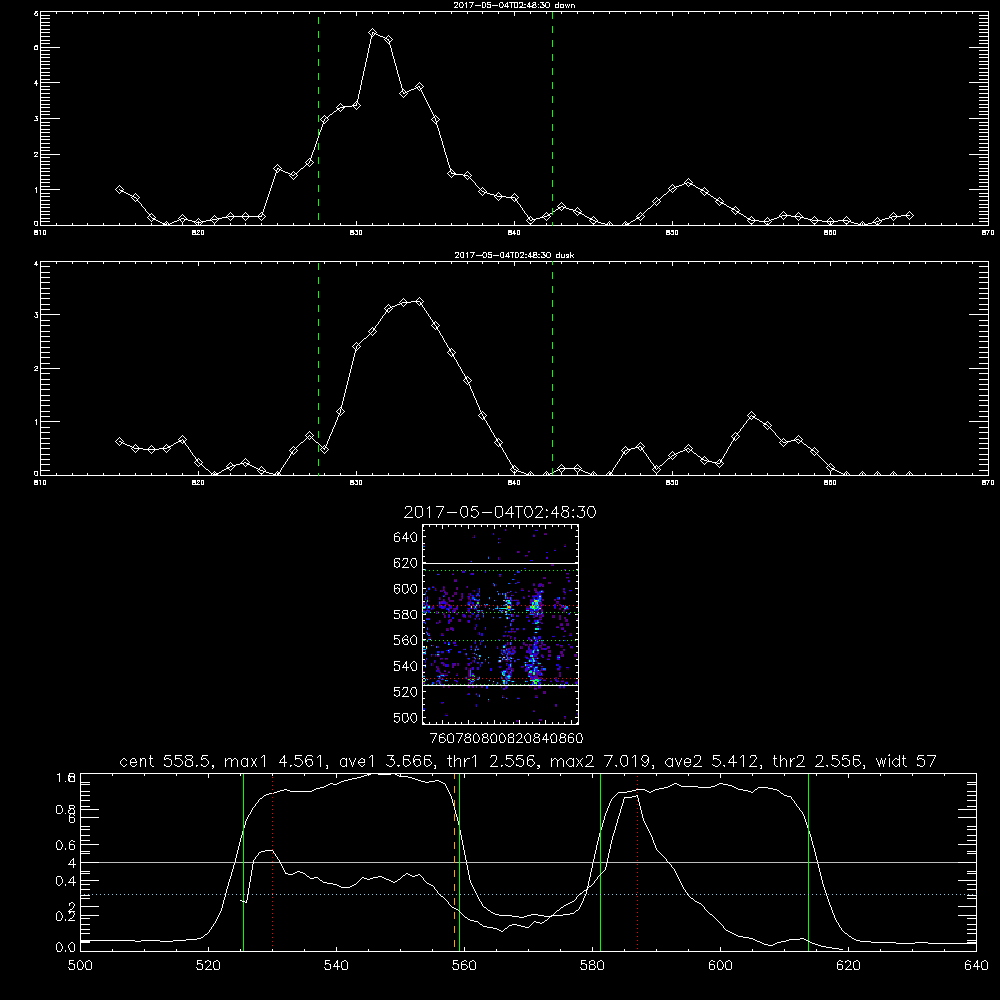Image resolution: width=1000 pixels, height=1000 pixels.
Task: Click the blue dotted threshold line in bottom plot
Action: (528, 895)
